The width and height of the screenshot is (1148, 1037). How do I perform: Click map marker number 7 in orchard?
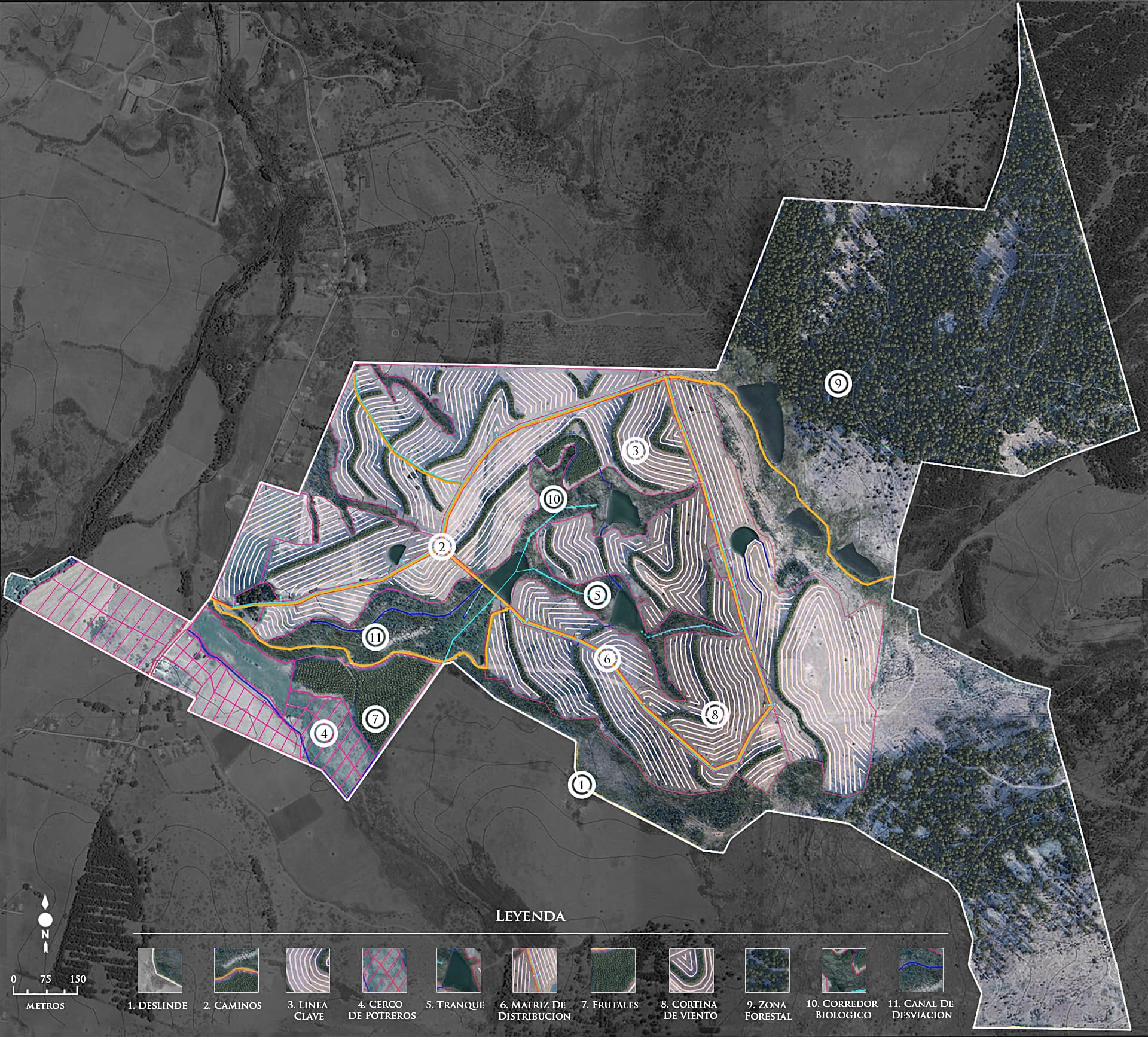point(375,719)
